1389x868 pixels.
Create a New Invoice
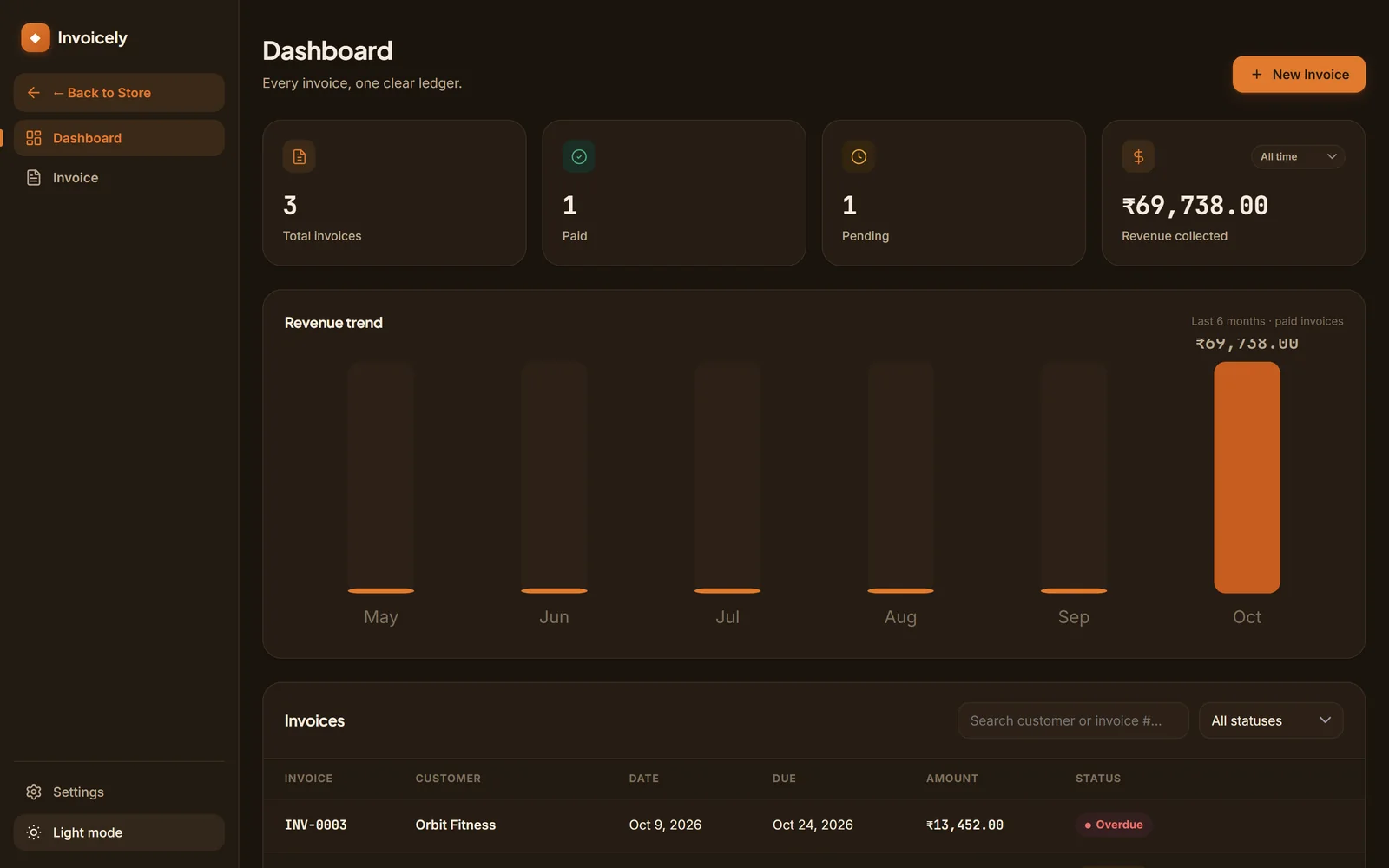[x=1299, y=75]
